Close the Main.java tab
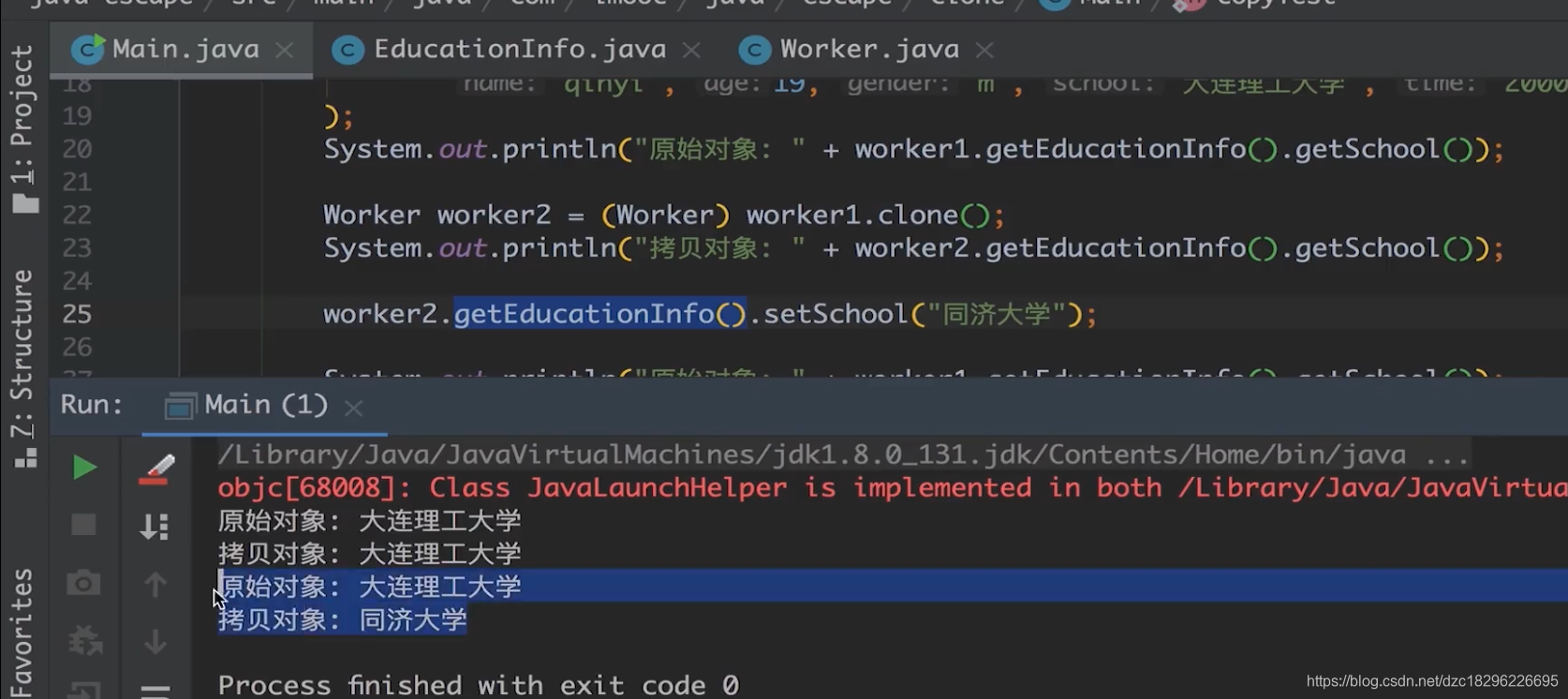 [285, 51]
